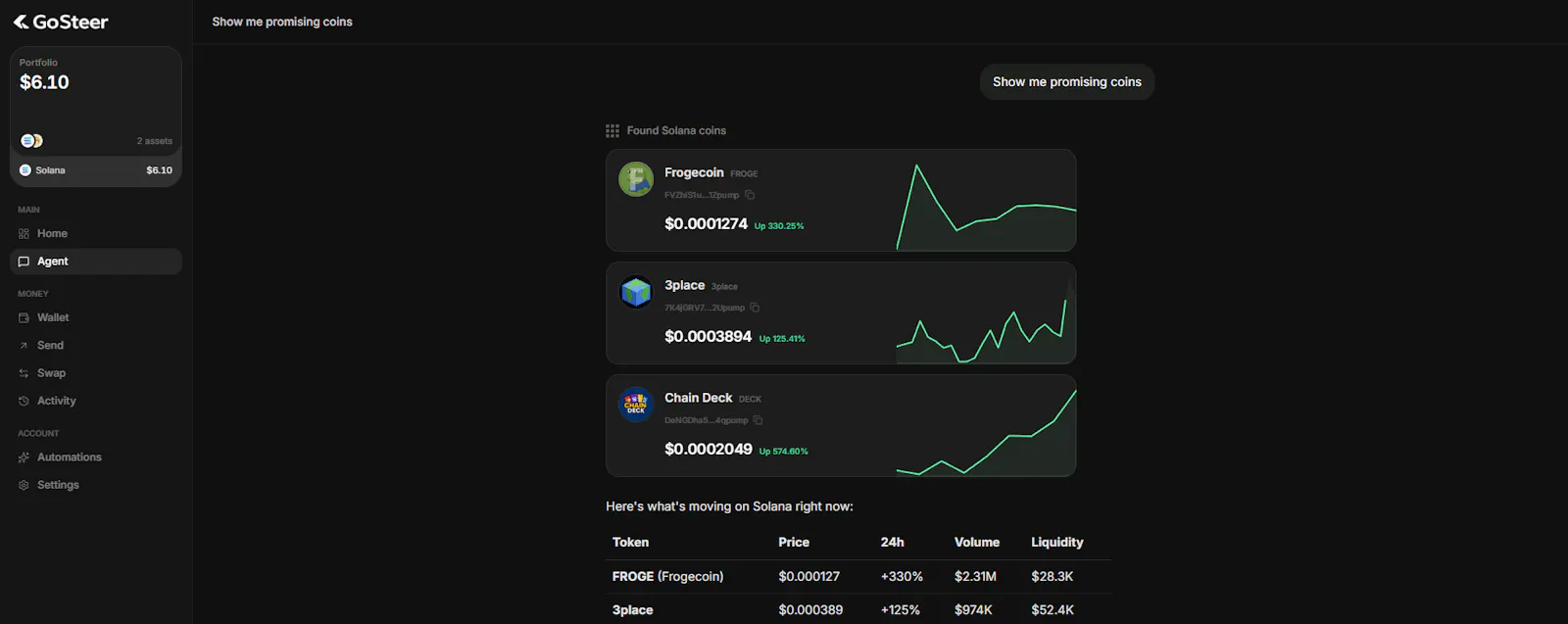
Task: Open the 3place coin card
Action: pos(841,313)
